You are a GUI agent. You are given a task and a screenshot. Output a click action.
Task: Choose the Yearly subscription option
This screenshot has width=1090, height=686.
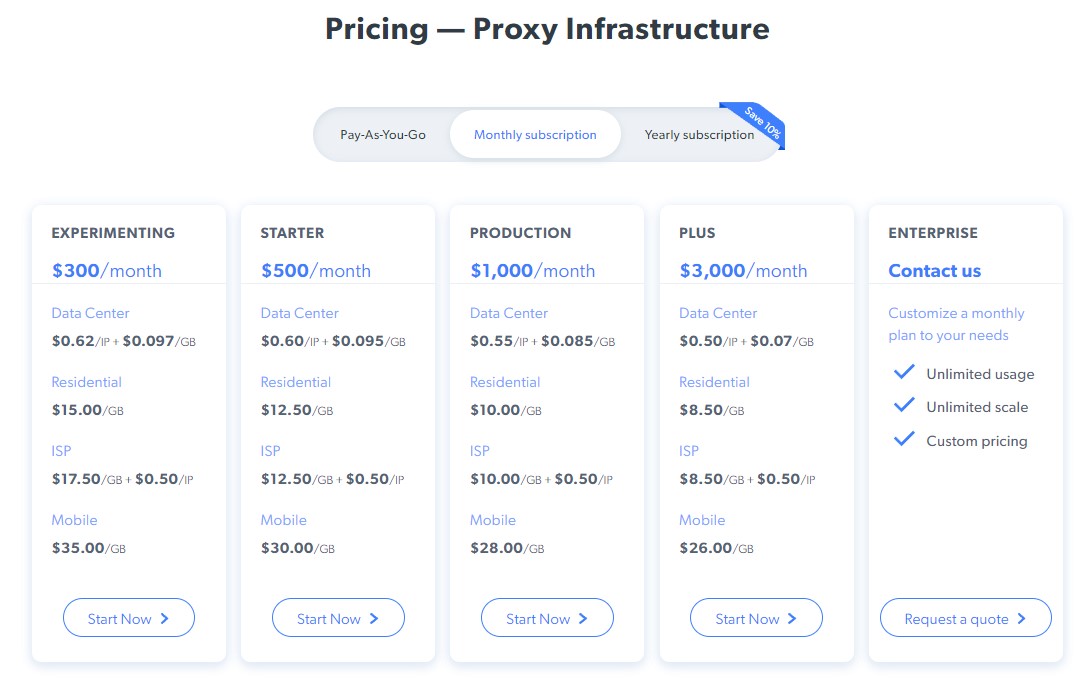pyautogui.click(x=699, y=135)
